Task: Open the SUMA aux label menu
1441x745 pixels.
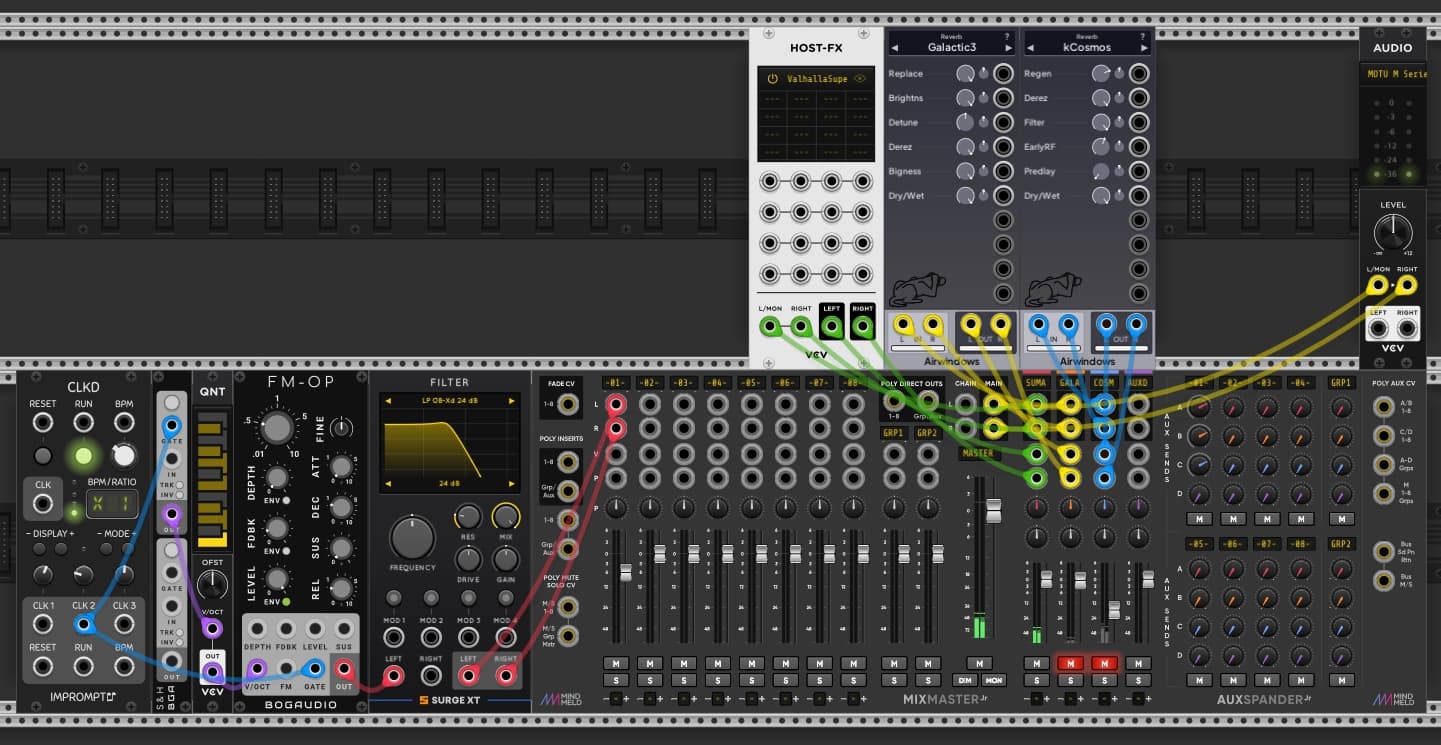Action: pyautogui.click(x=1036, y=383)
